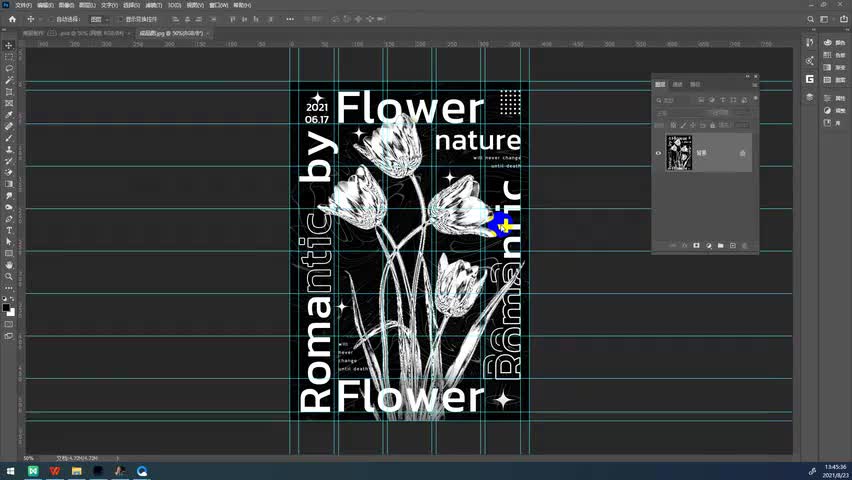Open the 文件(F) menu
This screenshot has width=852, height=480.
tap(23, 5)
